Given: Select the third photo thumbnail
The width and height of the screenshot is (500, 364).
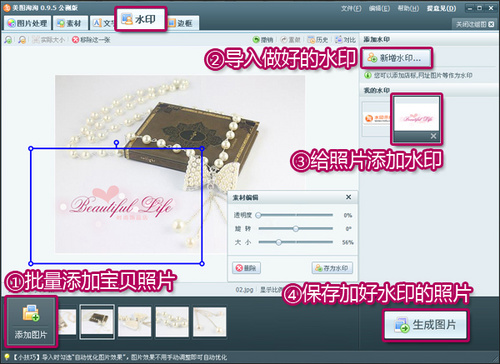Looking at the screenshot, I should pyautogui.click(x=135, y=322).
